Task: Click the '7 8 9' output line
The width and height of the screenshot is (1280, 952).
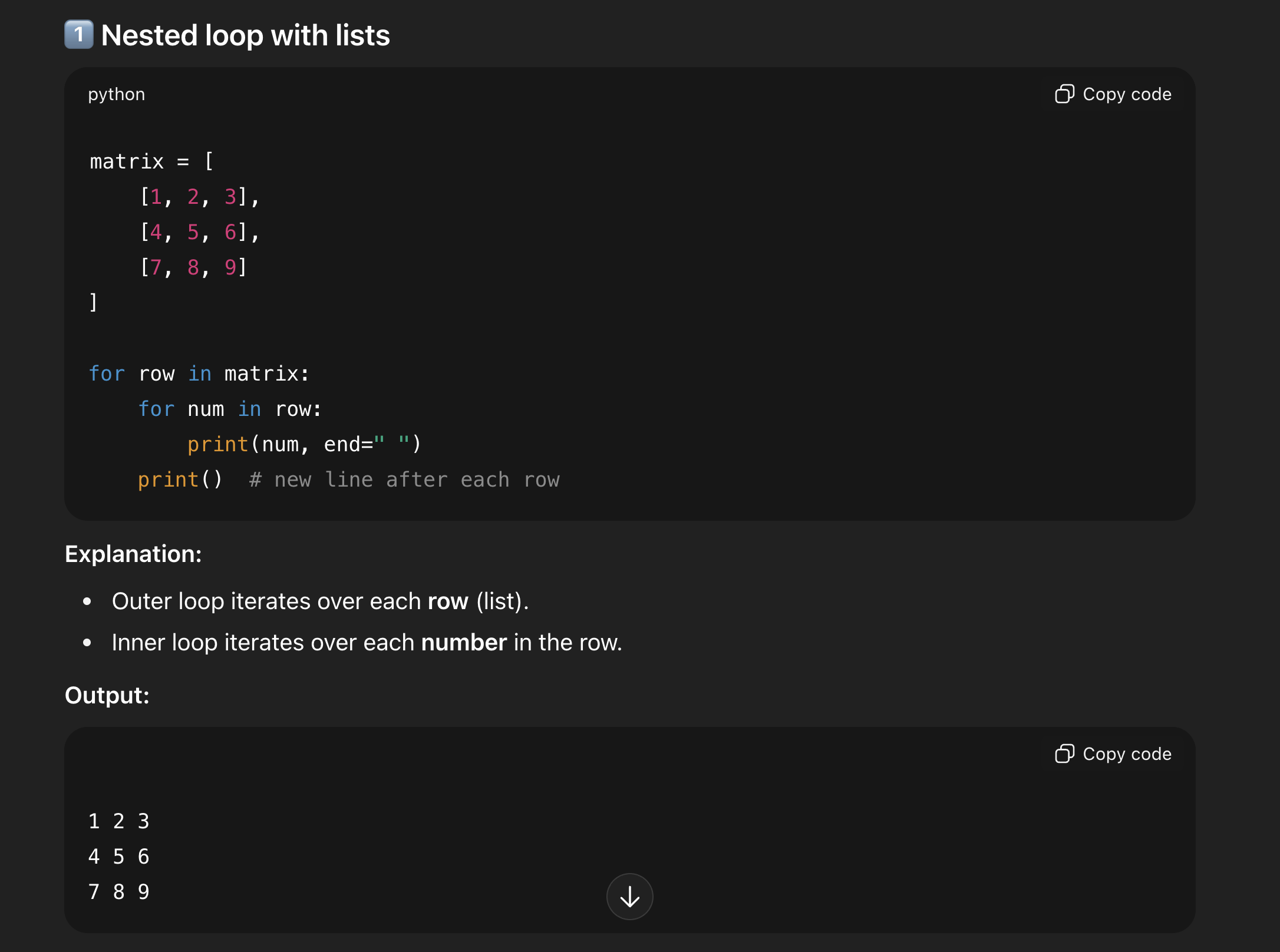Action: coord(119,892)
